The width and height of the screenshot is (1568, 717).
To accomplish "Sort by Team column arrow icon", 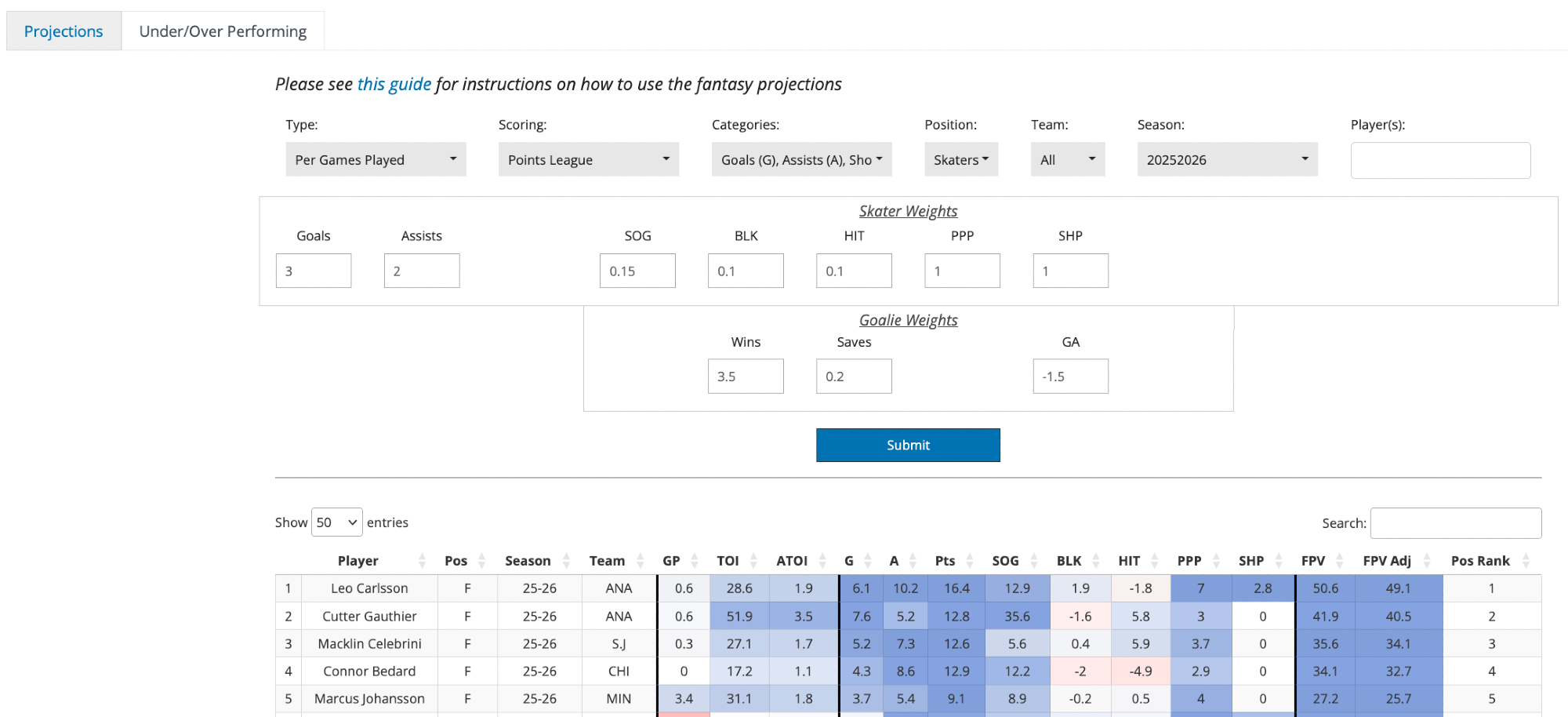I will [641, 561].
